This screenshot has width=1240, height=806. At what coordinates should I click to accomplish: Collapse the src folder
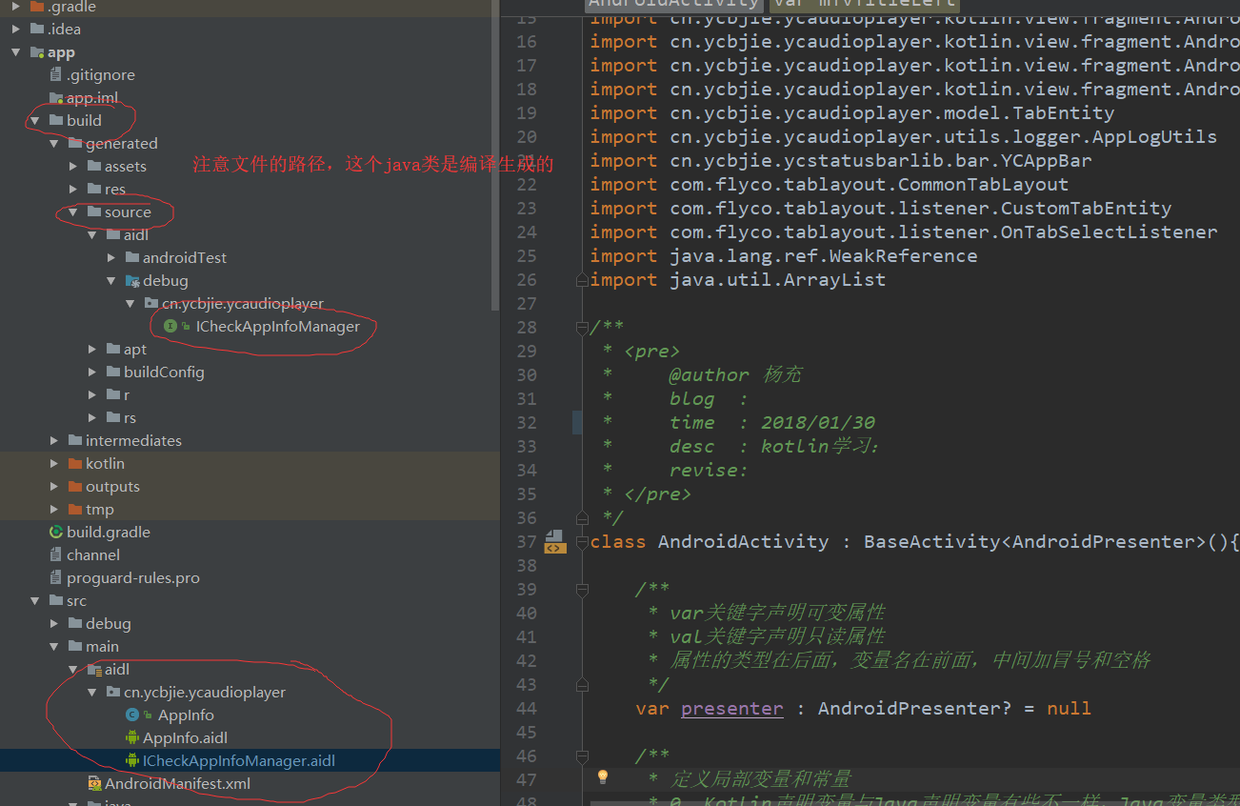[35, 600]
